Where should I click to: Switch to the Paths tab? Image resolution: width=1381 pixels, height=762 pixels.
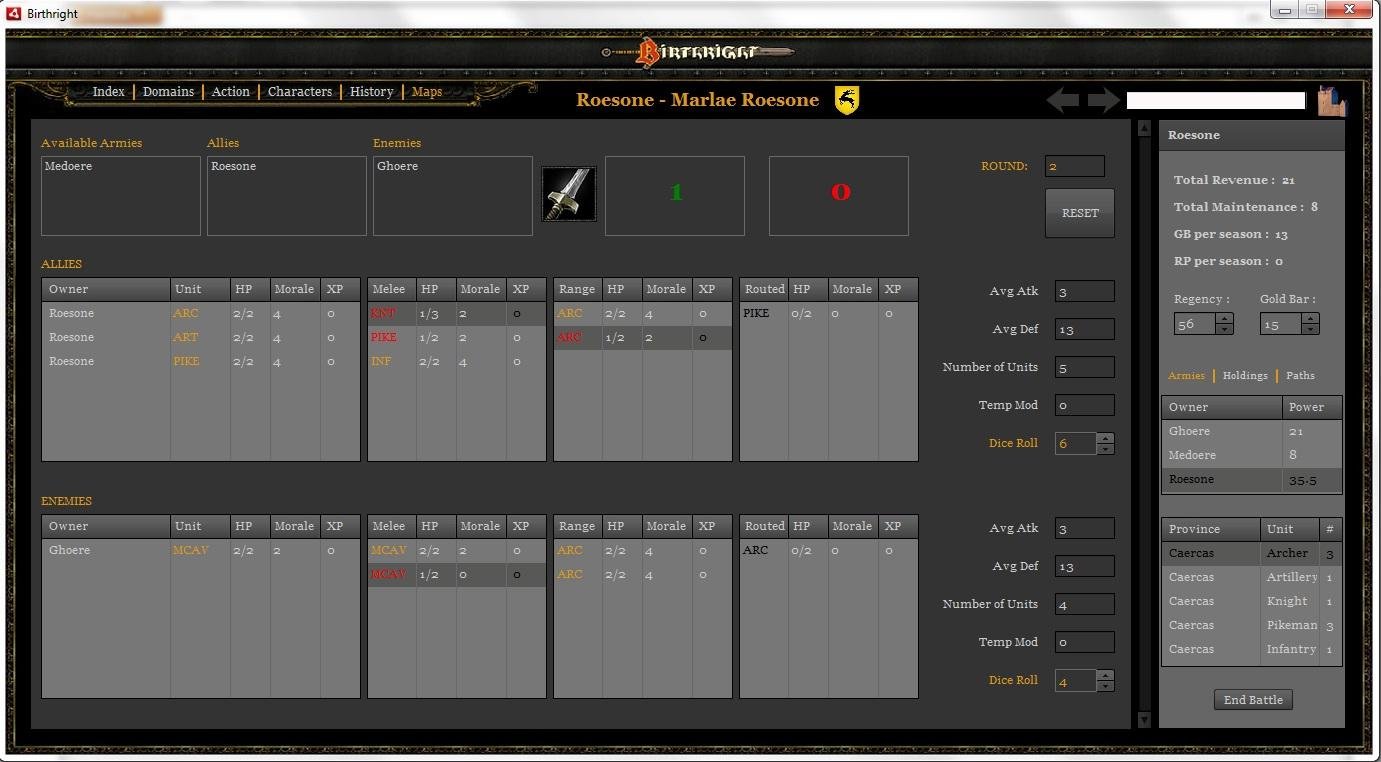(1300, 376)
